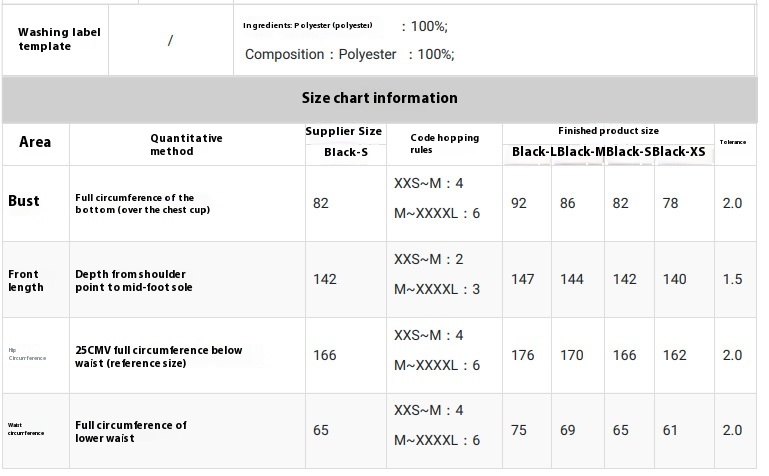Click Full circumference of lower waist text
769x476 pixels.
click(x=130, y=432)
